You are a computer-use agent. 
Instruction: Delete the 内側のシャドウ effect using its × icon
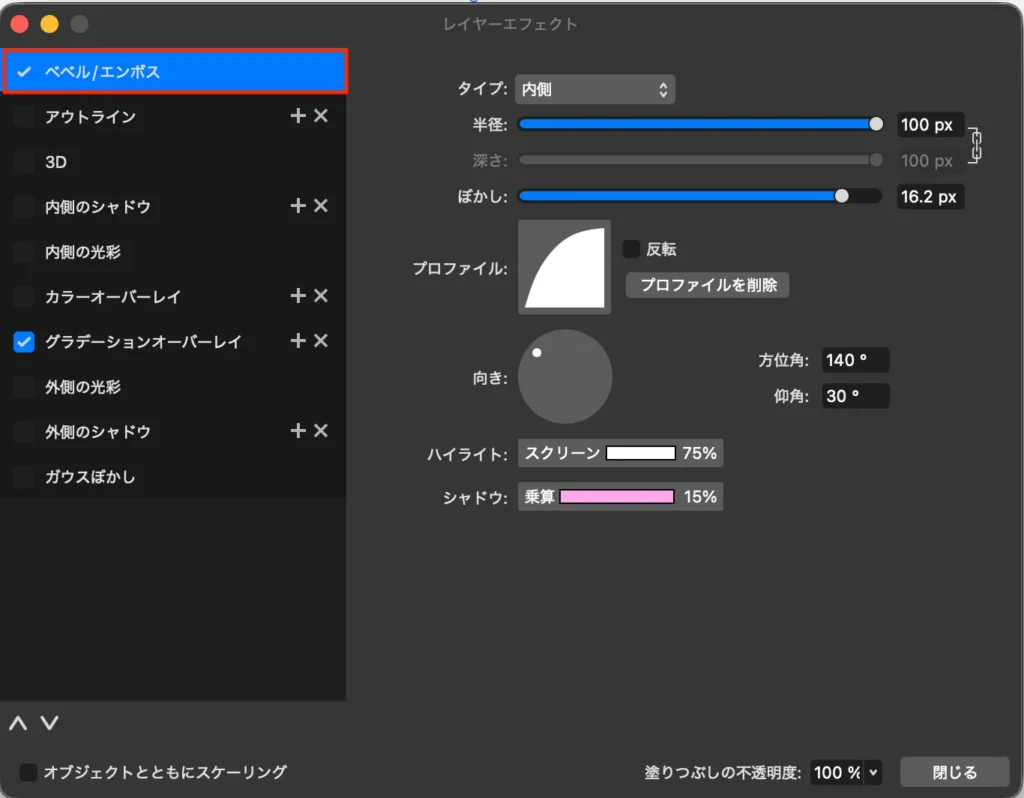319,206
